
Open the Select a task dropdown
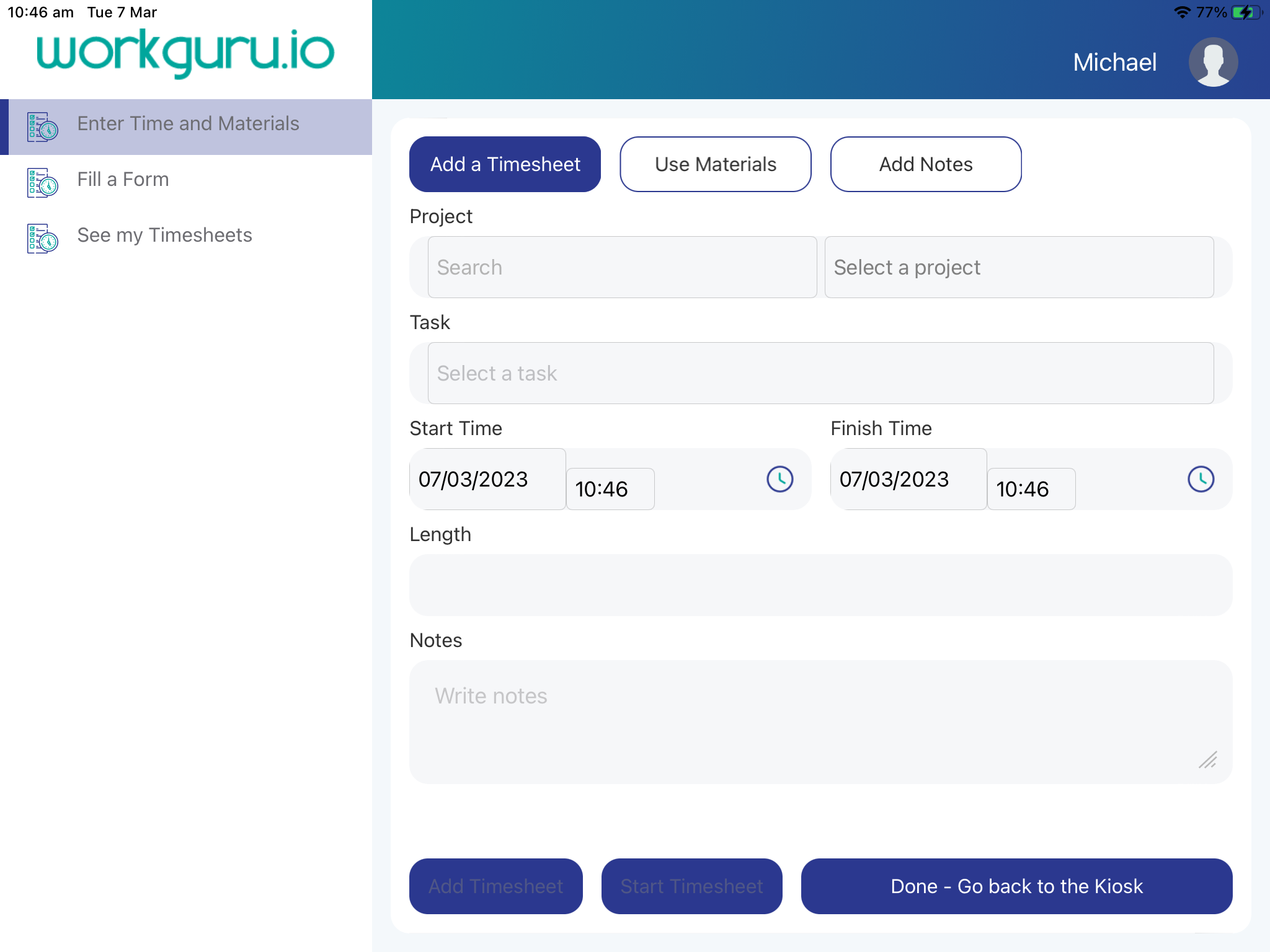820,373
